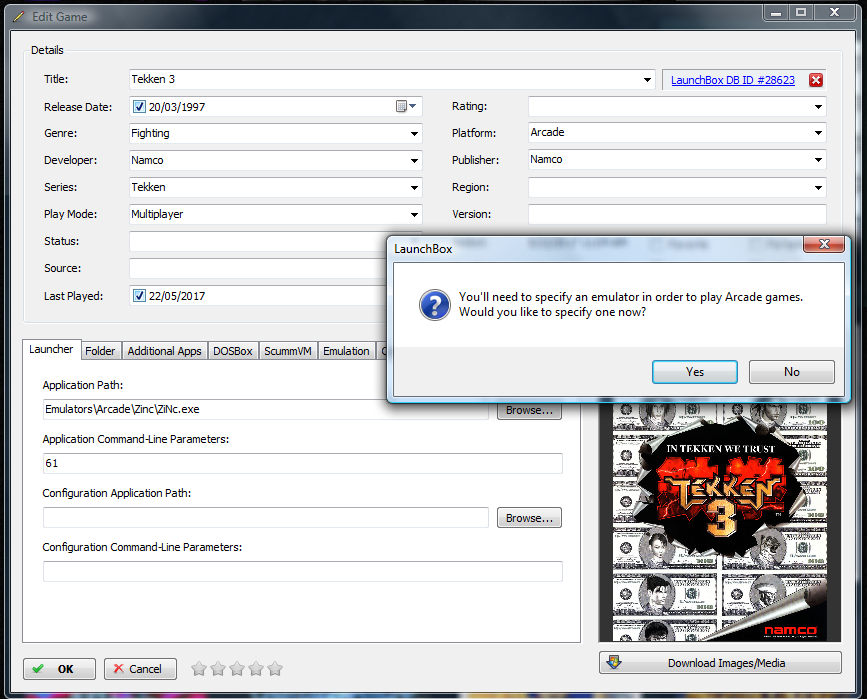The width and height of the screenshot is (867, 699).
Task: Cancel the Edit Game dialog
Action: click(140, 669)
